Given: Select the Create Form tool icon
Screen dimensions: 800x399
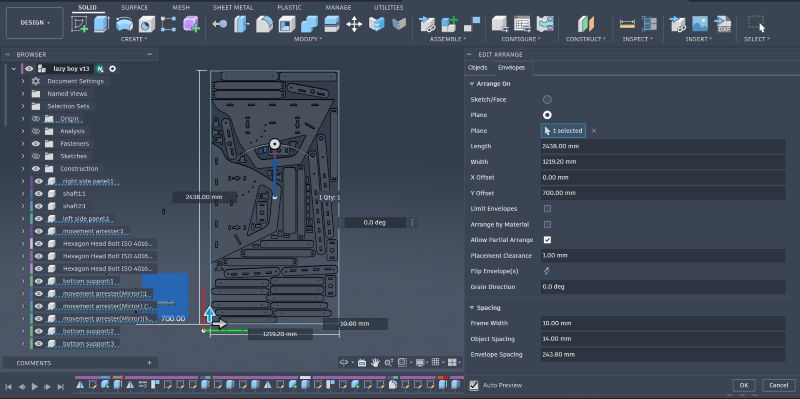Looking at the screenshot, I should 191,23.
